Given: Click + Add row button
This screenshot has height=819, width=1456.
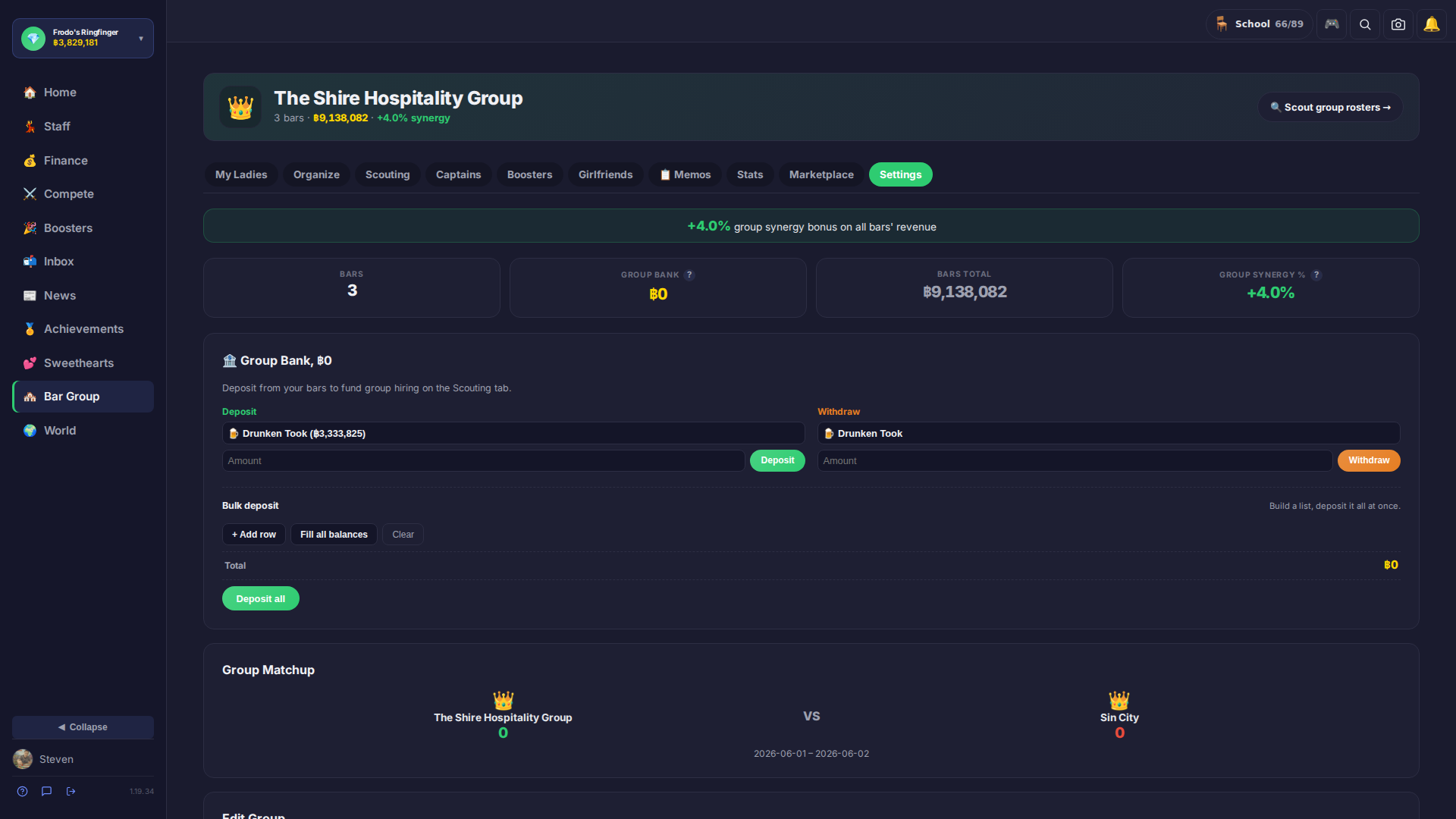Looking at the screenshot, I should pyautogui.click(x=253, y=535).
